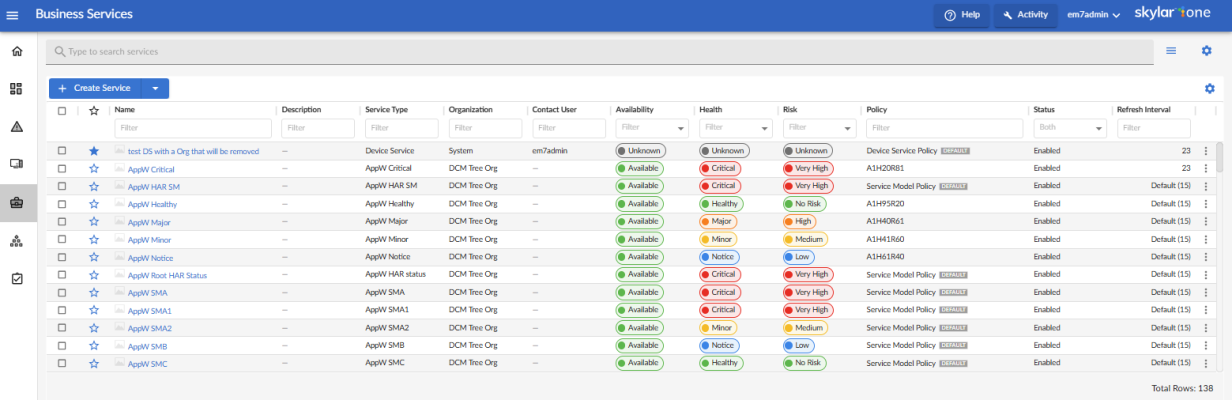Open the Availability filter dropdown
The height and width of the screenshot is (400, 1232).
(x=650, y=128)
